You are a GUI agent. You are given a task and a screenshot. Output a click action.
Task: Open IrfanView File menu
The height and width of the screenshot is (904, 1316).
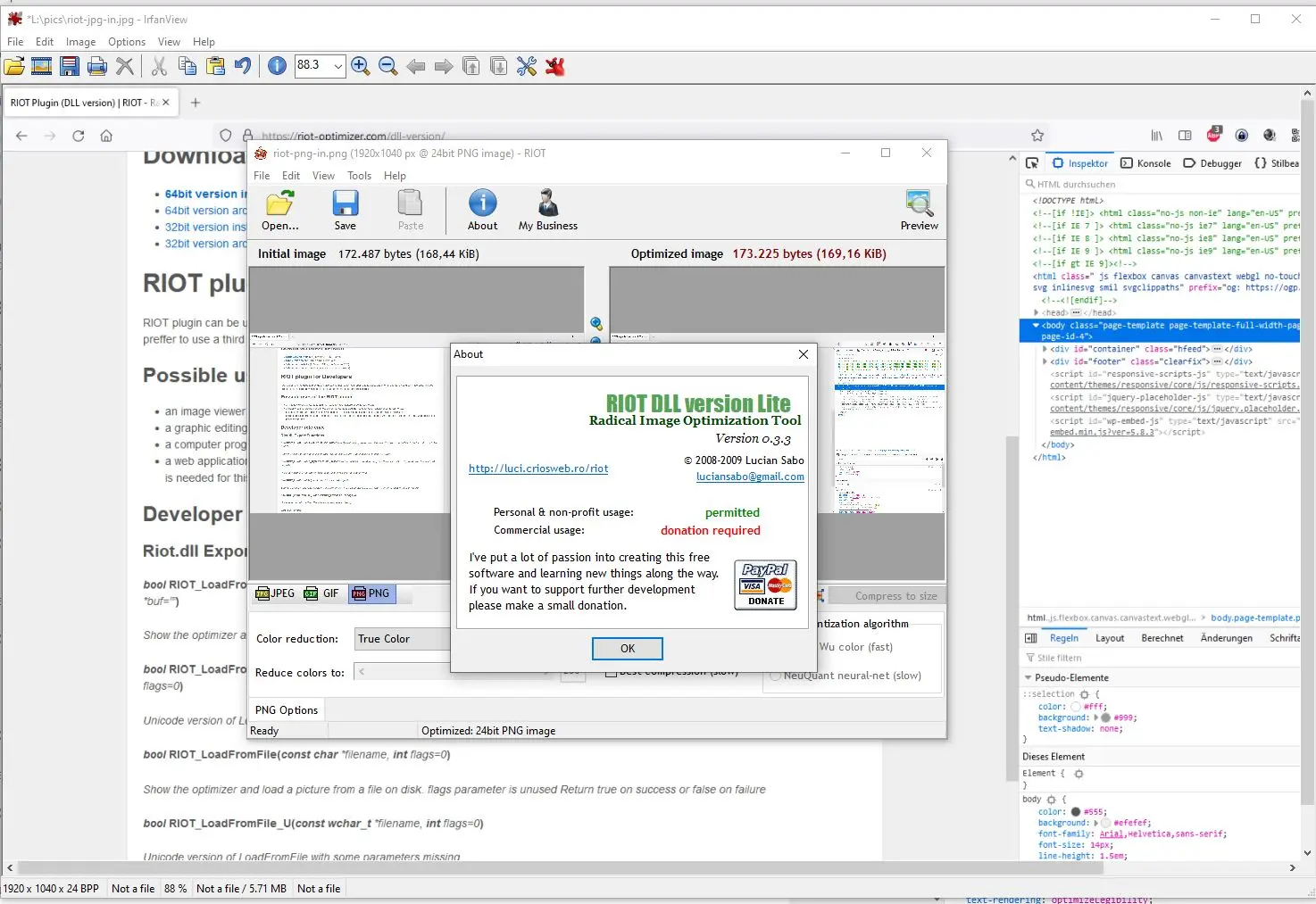15,42
